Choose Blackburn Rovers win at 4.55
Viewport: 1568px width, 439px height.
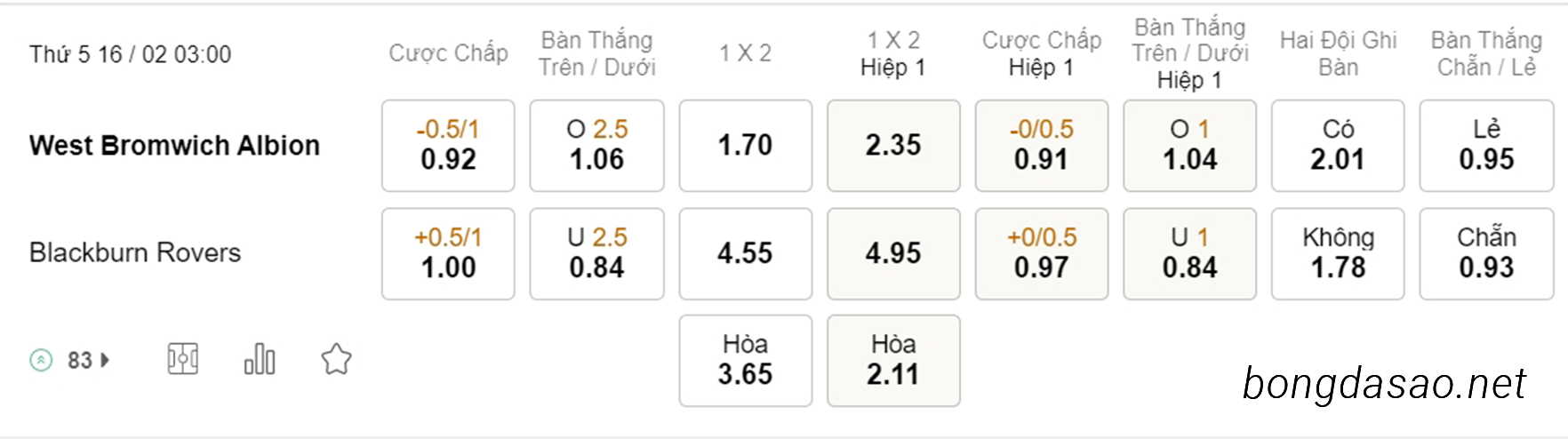click(x=746, y=253)
